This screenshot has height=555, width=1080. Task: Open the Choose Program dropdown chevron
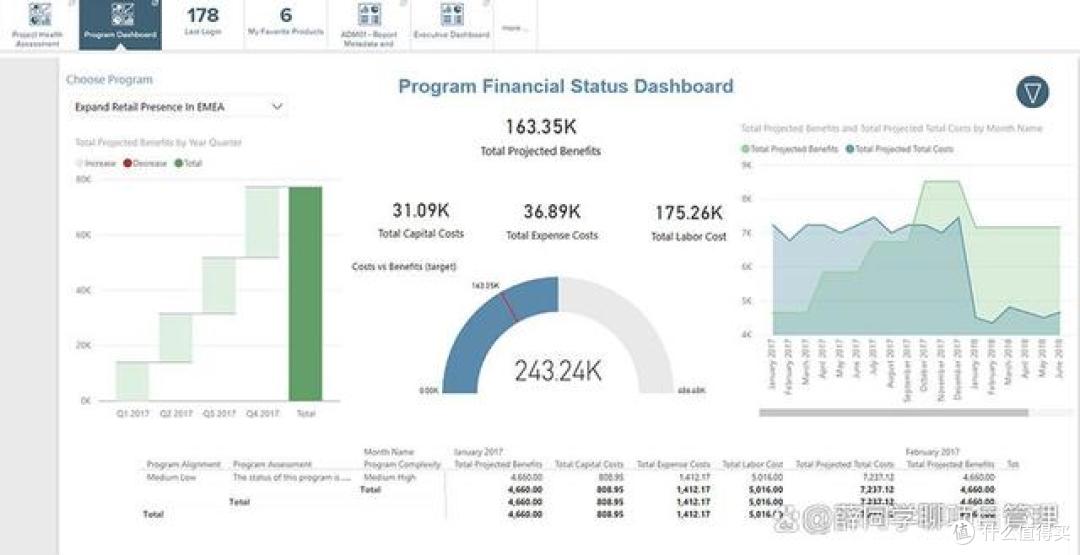278,107
